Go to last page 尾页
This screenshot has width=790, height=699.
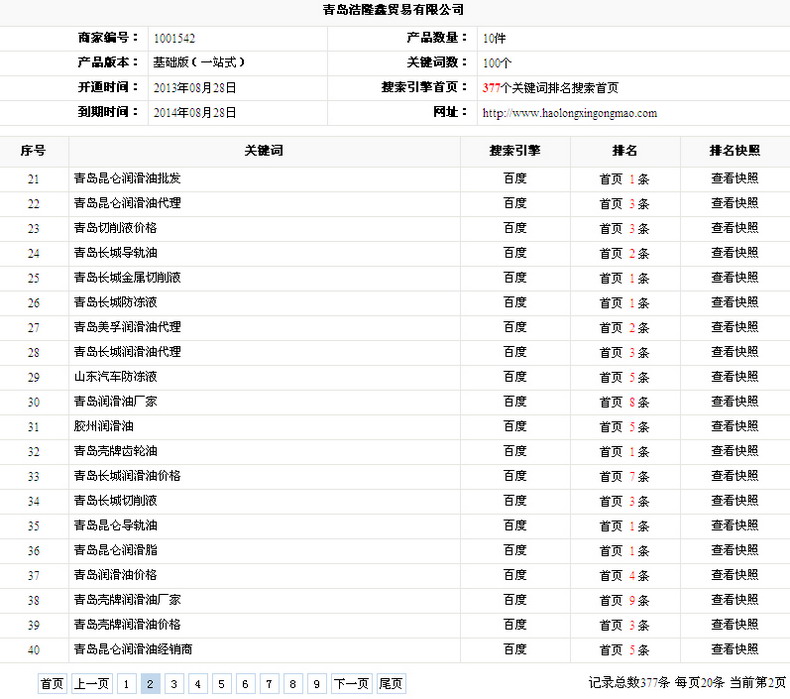(391, 684)
